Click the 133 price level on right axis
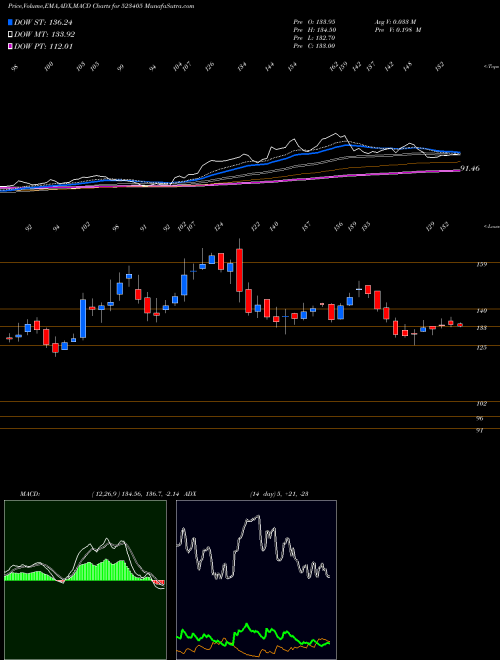Screen dimensions: 500x660 click(x=482, y=328)
